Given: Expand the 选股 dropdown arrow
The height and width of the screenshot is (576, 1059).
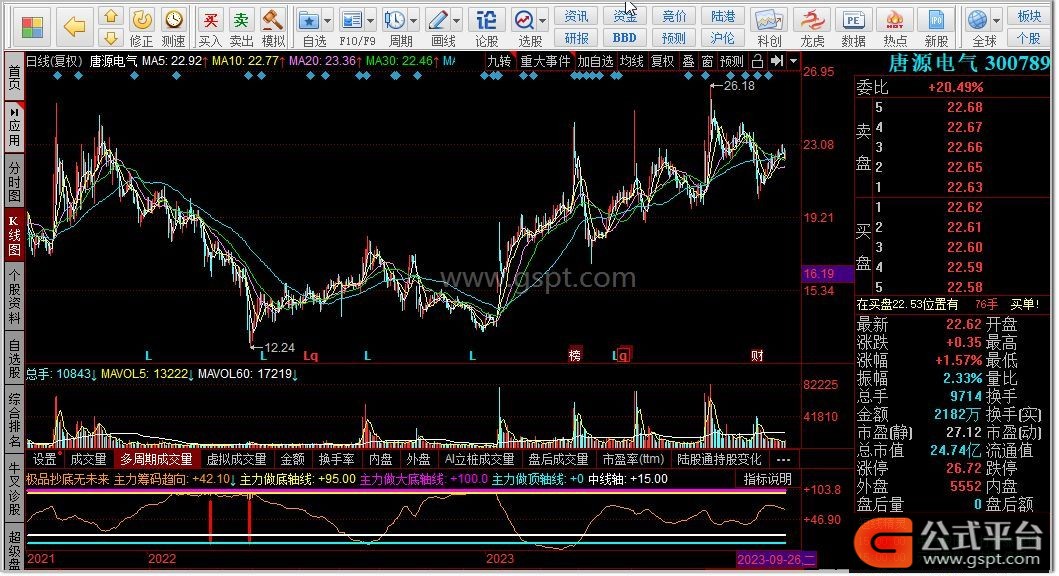Looking at the screenshot, I should point(542,21).
